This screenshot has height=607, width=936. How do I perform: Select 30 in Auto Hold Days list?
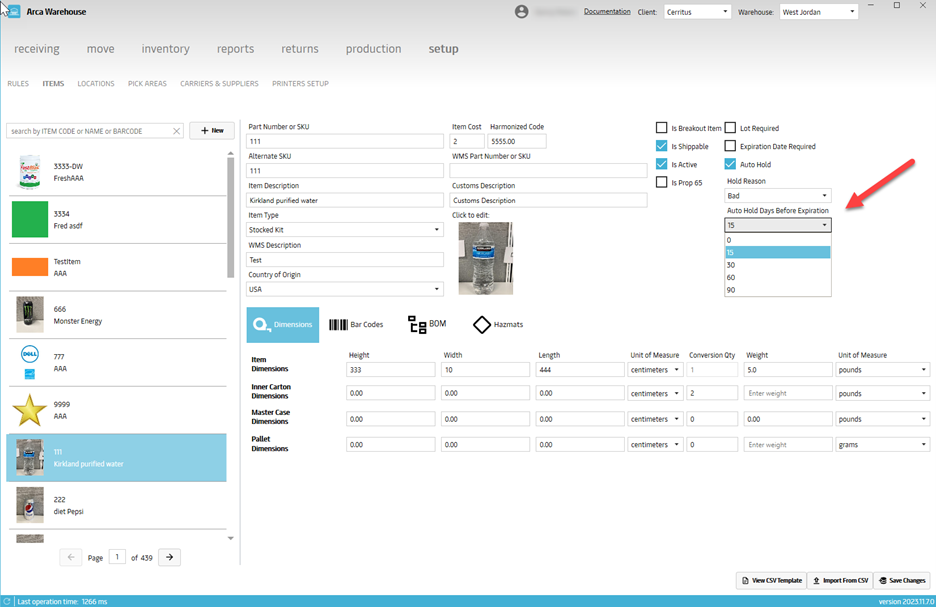point(777,265)
